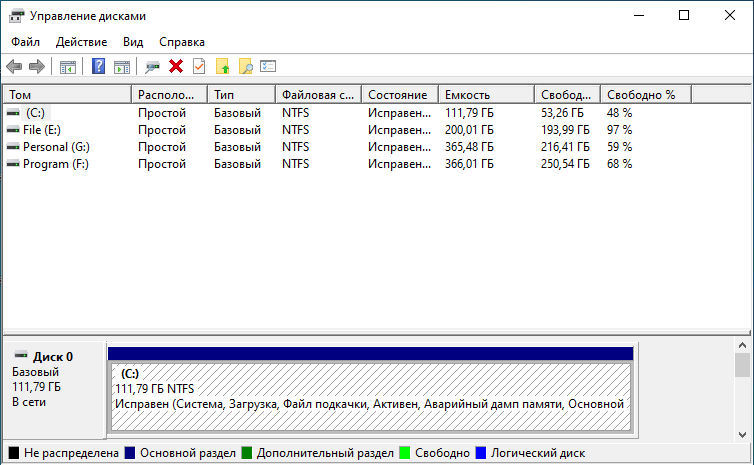This screenshot has height=465, width=754.
Task: Click the connect/rescan disk toolbar icon
Action: [x=152, y=67]
